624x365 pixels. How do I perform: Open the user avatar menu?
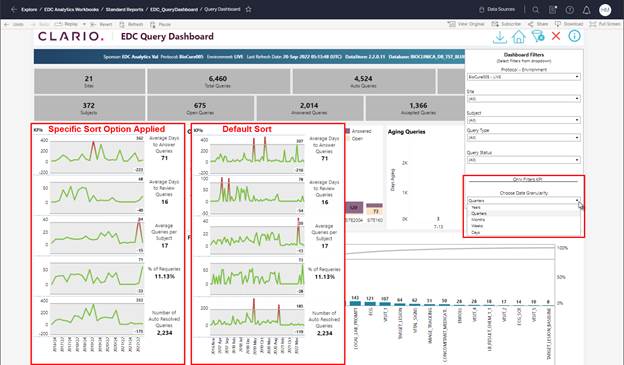[605, 10]
